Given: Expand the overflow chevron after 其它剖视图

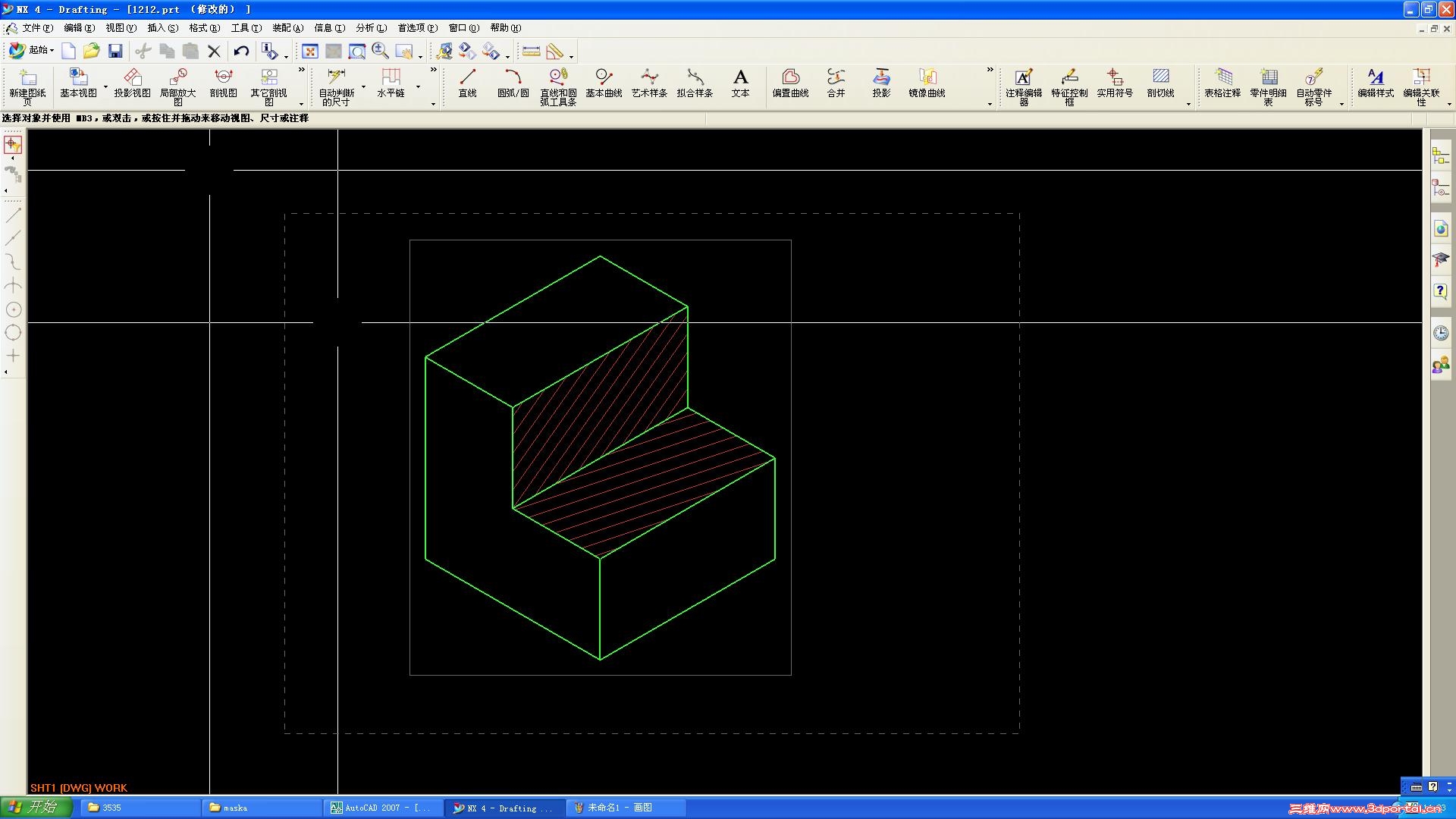Looking at the screenshot, I should coord(302,70).
